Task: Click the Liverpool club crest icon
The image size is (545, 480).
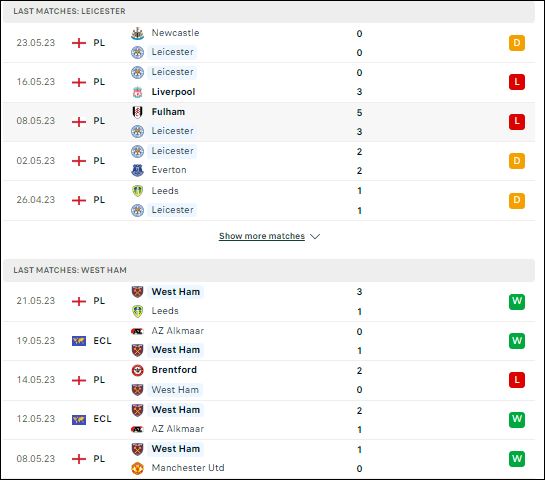Action: [x=137, y=92]
